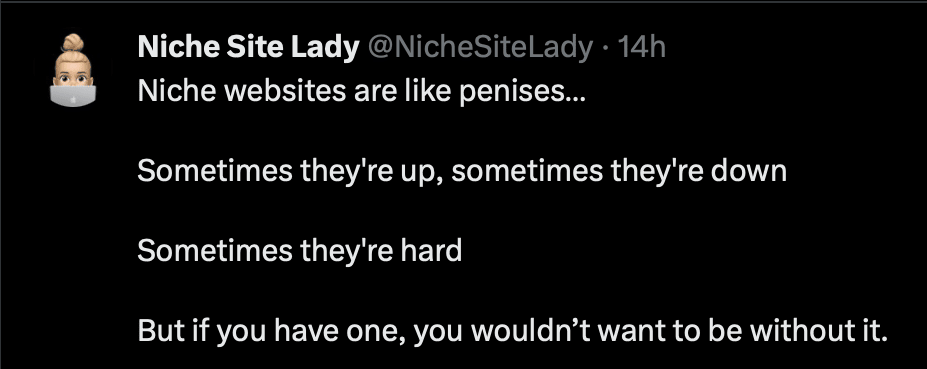Viewport: 927px width, 369px height.
Task: Click the "Sometimes they're hard" text line
Action: click(x=300, y=251)
